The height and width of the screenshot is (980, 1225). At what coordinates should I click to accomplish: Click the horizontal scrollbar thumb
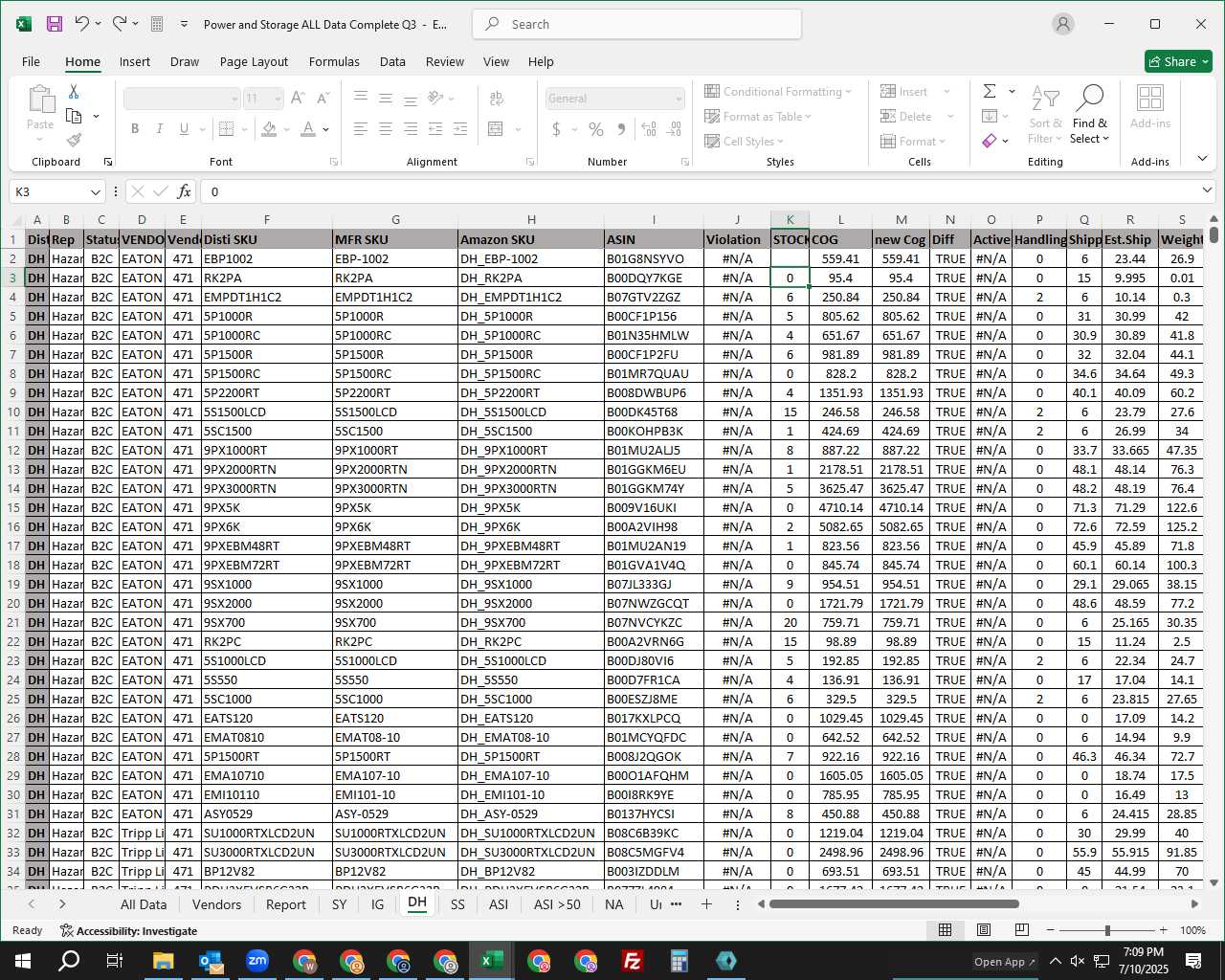tap(894, 903)
